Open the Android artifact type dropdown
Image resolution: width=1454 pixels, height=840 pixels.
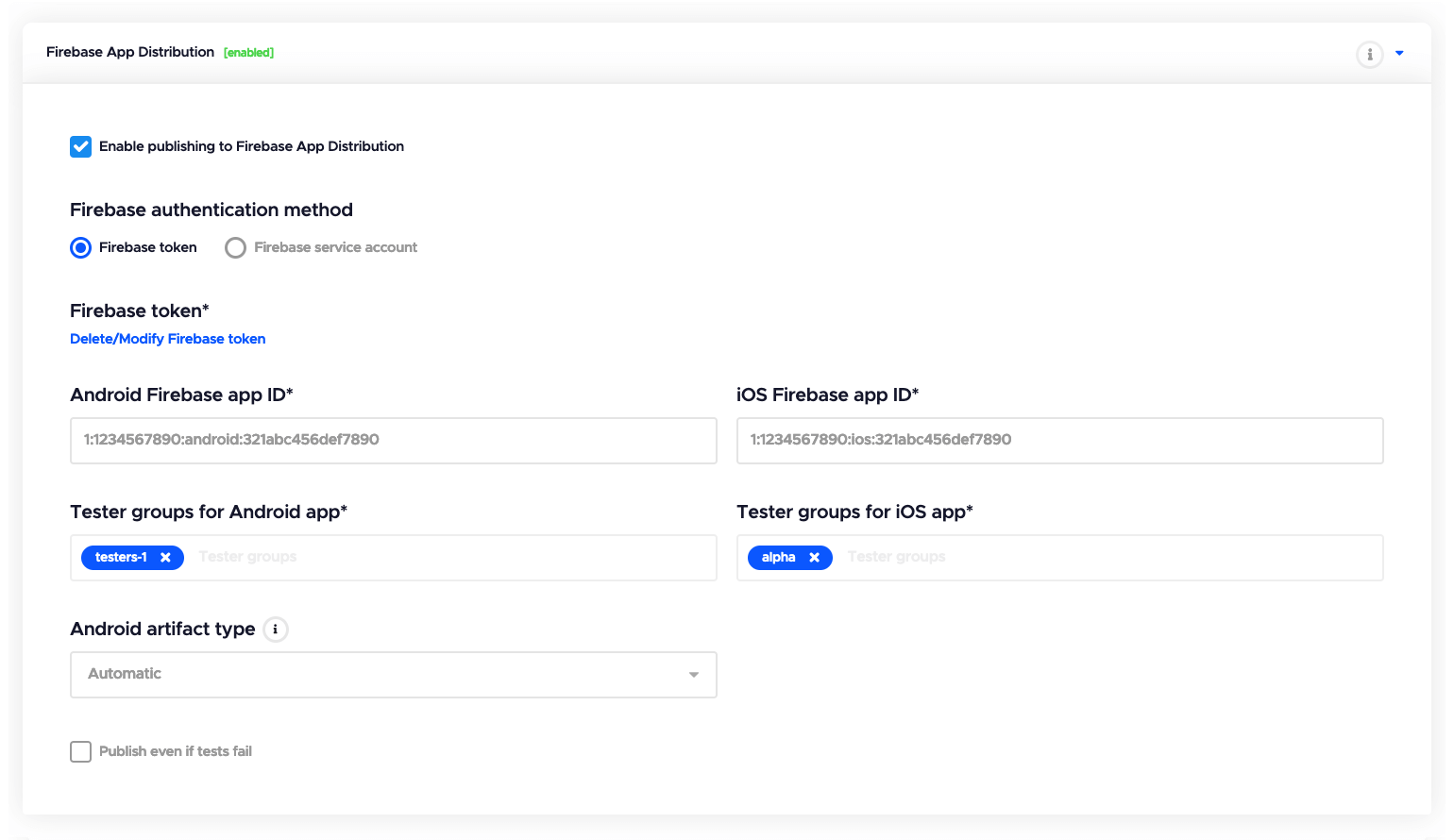click(x=393, y=674)
